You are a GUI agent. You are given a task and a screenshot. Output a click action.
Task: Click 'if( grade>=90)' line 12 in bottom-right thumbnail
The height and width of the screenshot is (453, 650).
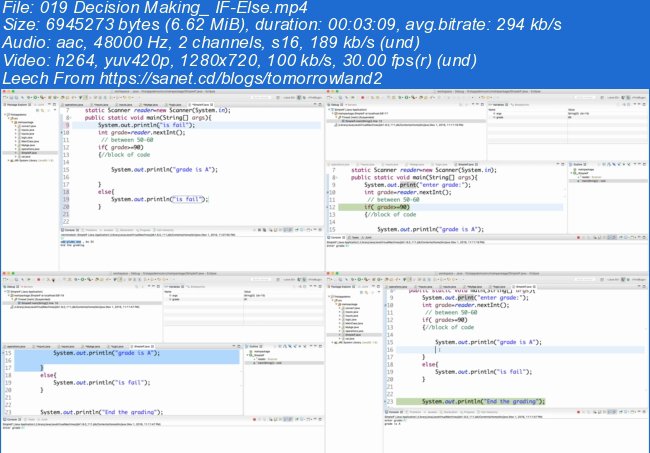(445, 320)
